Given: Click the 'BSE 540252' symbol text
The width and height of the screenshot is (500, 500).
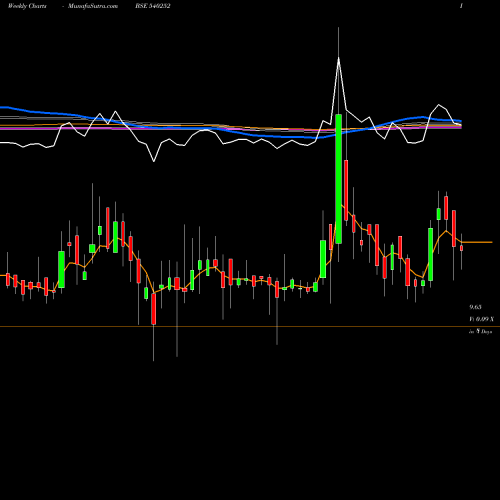Looking at the screenshot, I should point(153,6).
